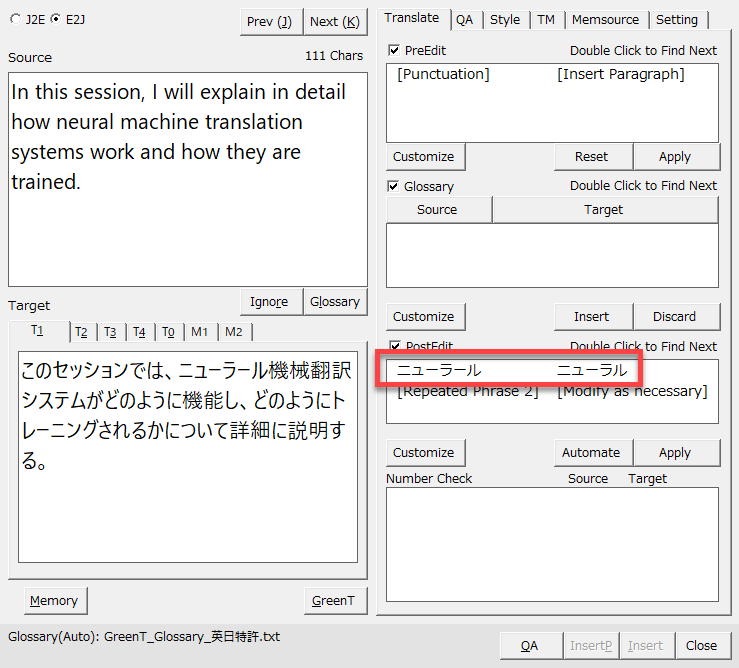Select the J2E radio button
The height and width of the screenshot is (668, 739).
[15, 19]
